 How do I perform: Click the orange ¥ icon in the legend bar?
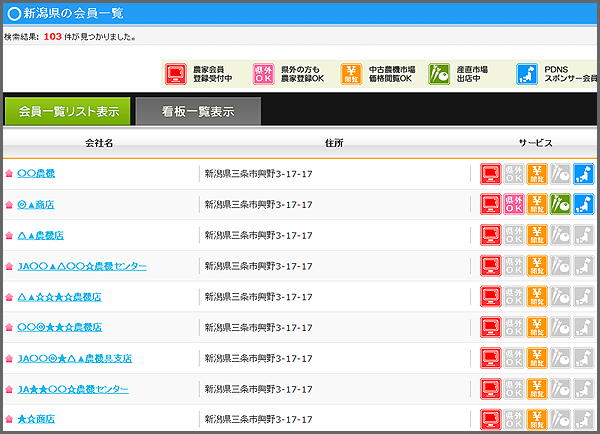(x=350, y=73)
